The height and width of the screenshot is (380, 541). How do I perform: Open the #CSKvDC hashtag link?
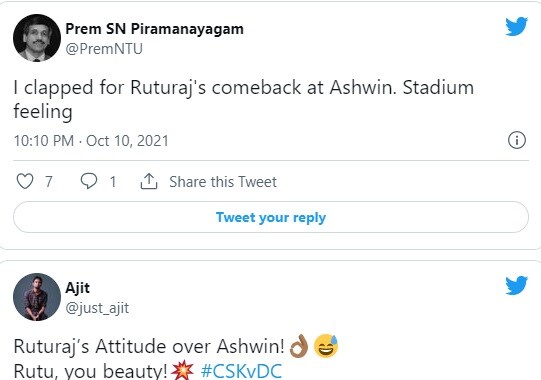(x=241, y=371)
